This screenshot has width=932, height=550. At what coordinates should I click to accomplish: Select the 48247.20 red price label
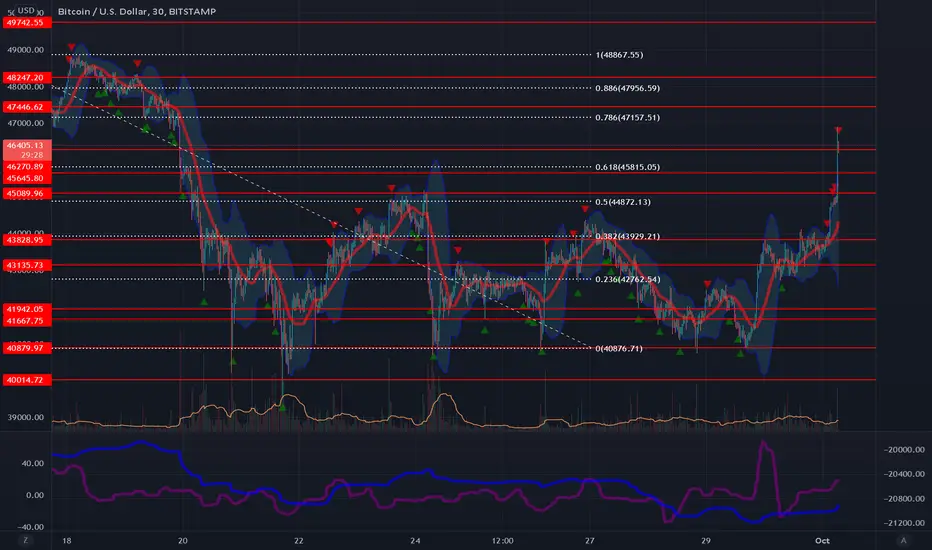tap(27, 77)
